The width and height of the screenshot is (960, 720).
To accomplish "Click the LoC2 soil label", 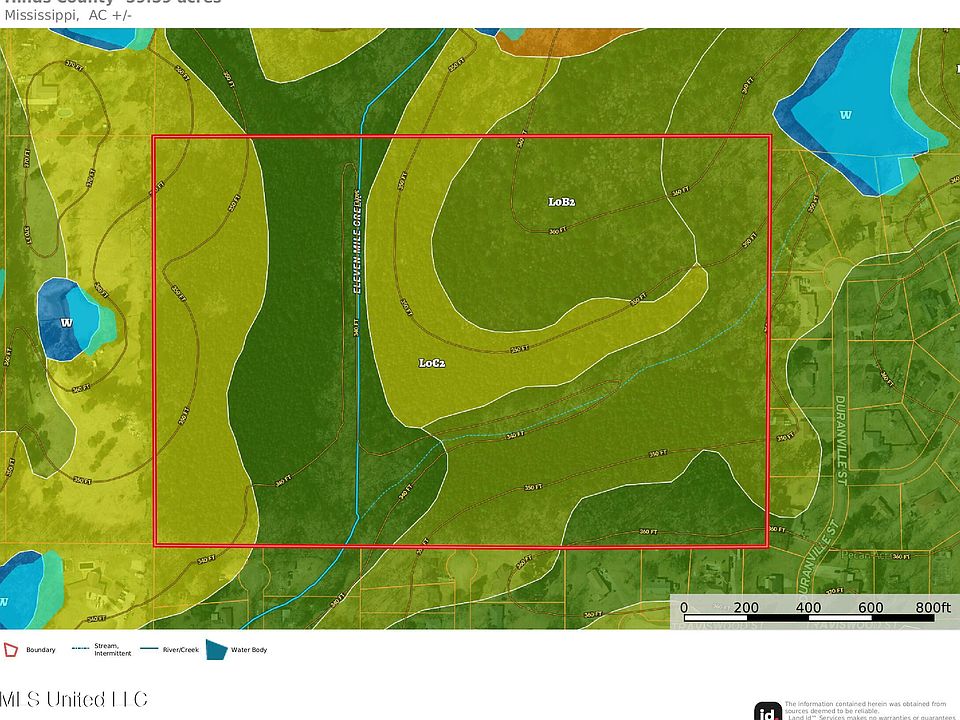I will (431, 363).
